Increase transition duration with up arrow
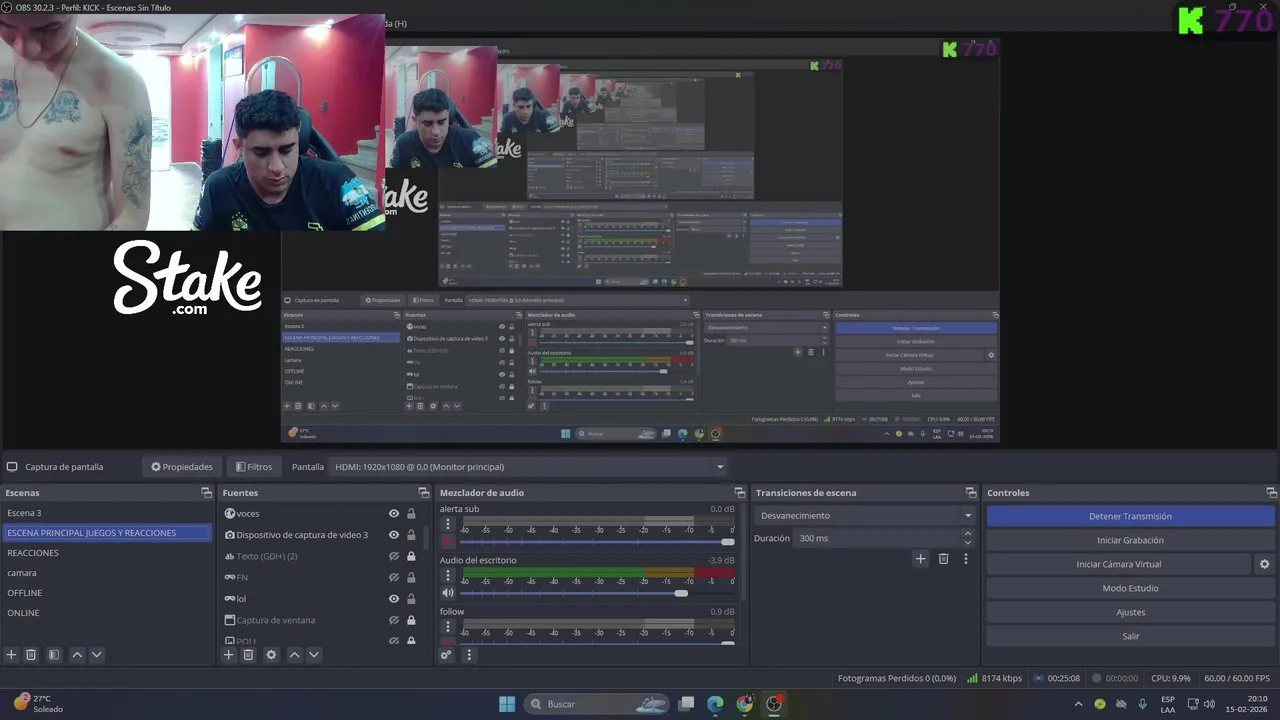 967,534
